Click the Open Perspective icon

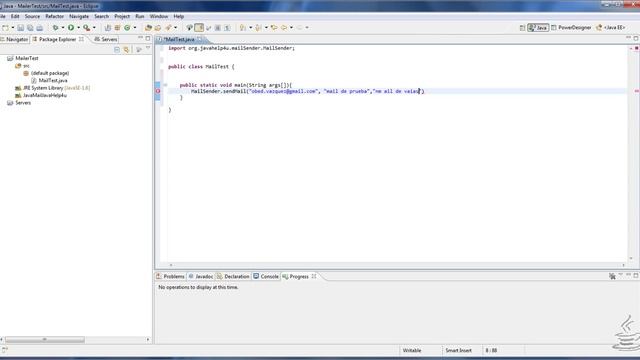[x=522, y=27]
